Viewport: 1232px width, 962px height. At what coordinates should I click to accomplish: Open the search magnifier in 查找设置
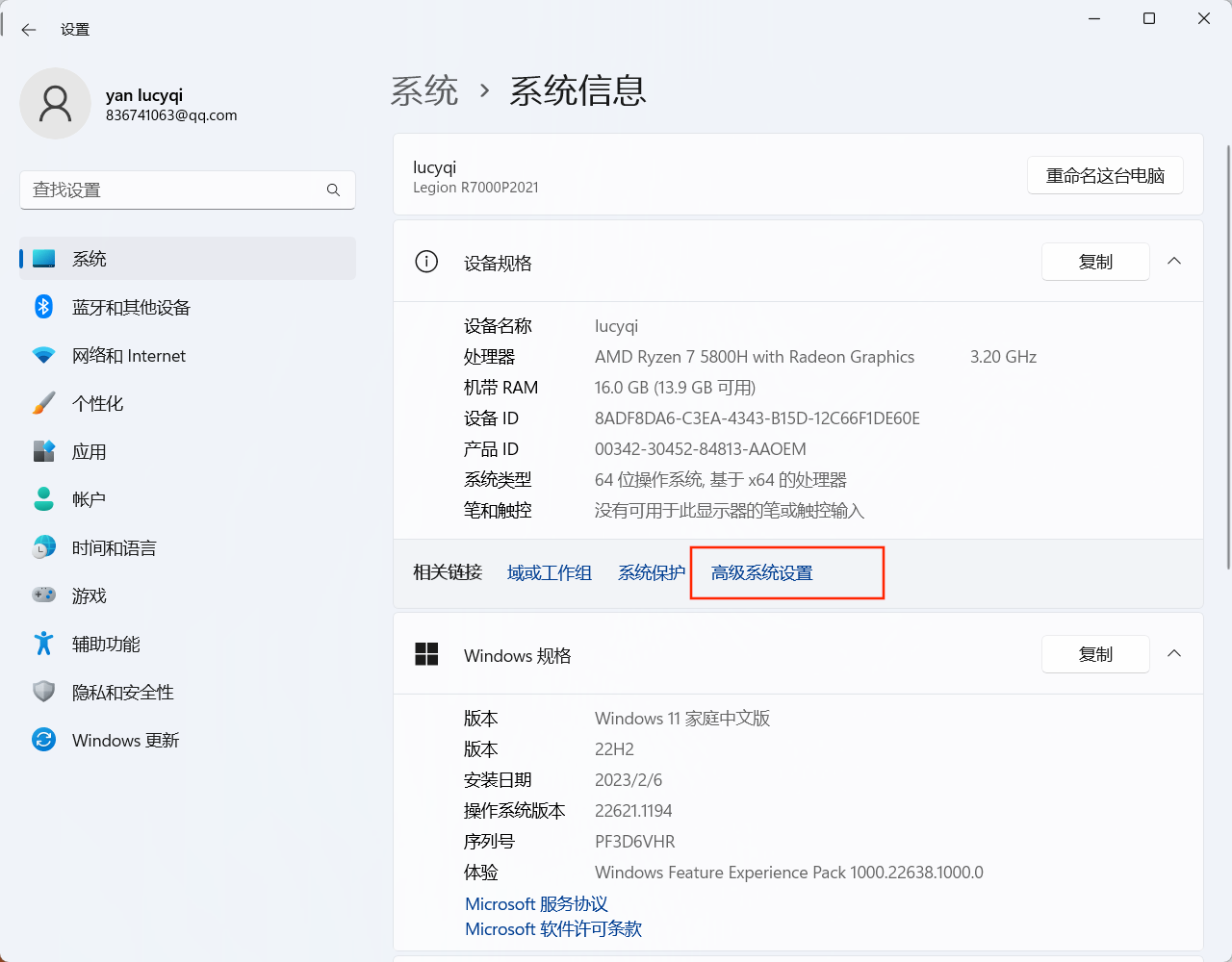tap(333, 190)
